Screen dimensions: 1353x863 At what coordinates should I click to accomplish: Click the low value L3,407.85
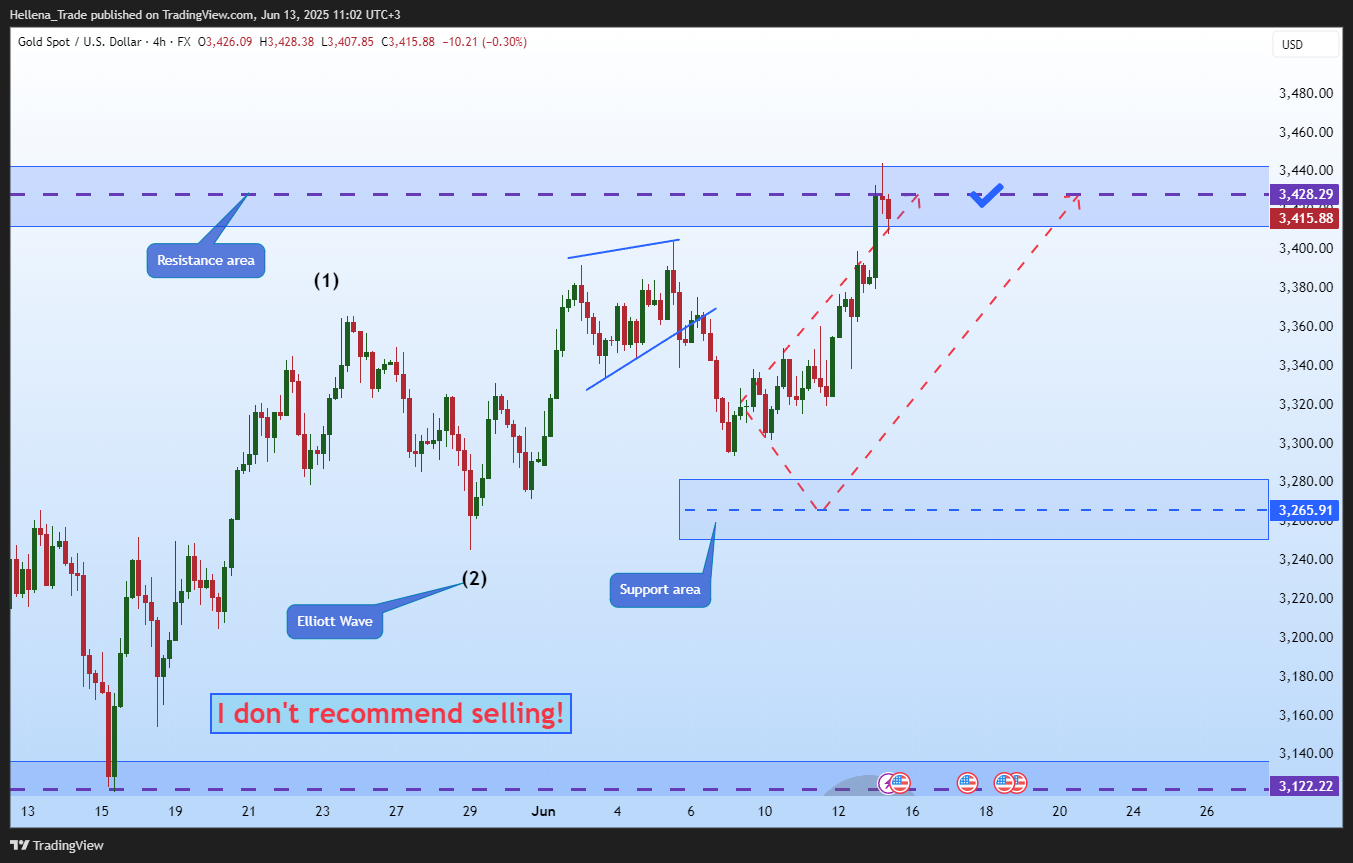(x=347, y=42)
